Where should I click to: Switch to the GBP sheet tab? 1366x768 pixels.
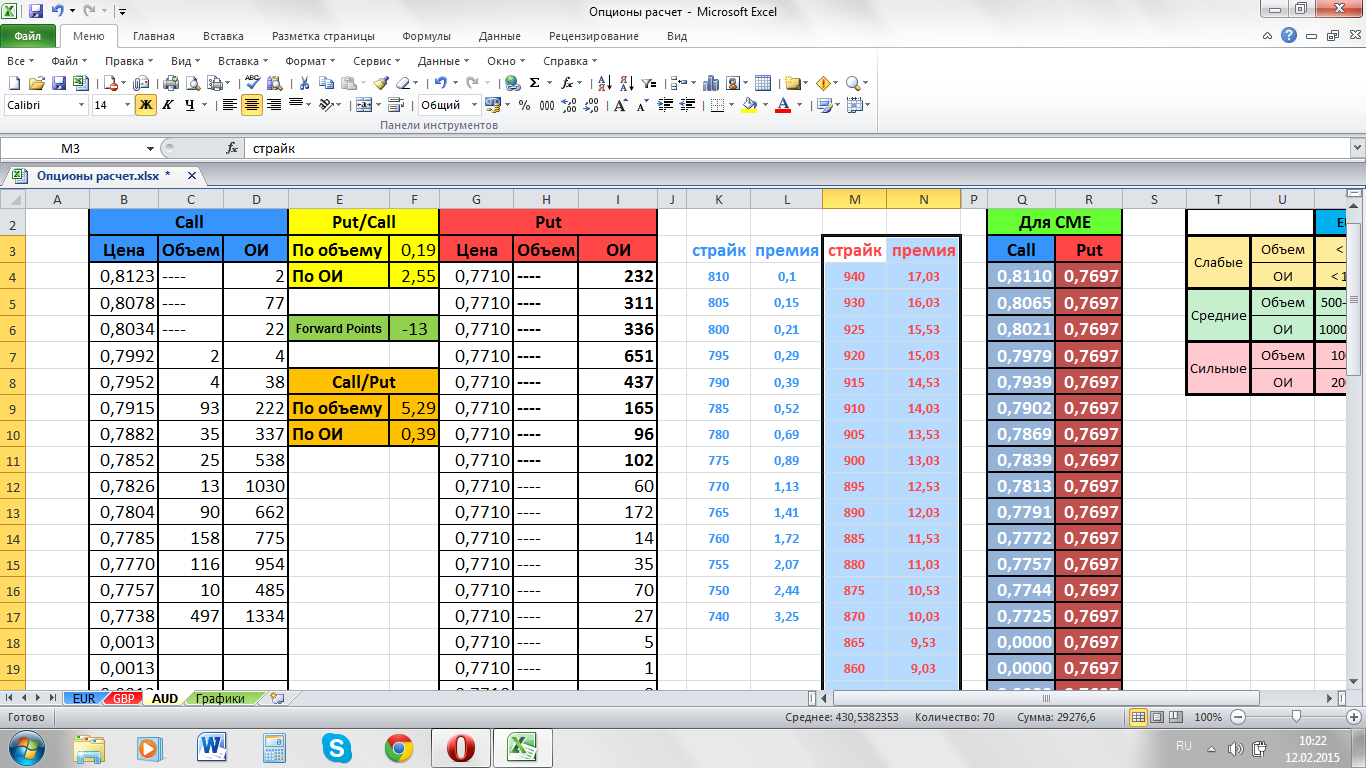pyautogui.click(x=125, y=699)
